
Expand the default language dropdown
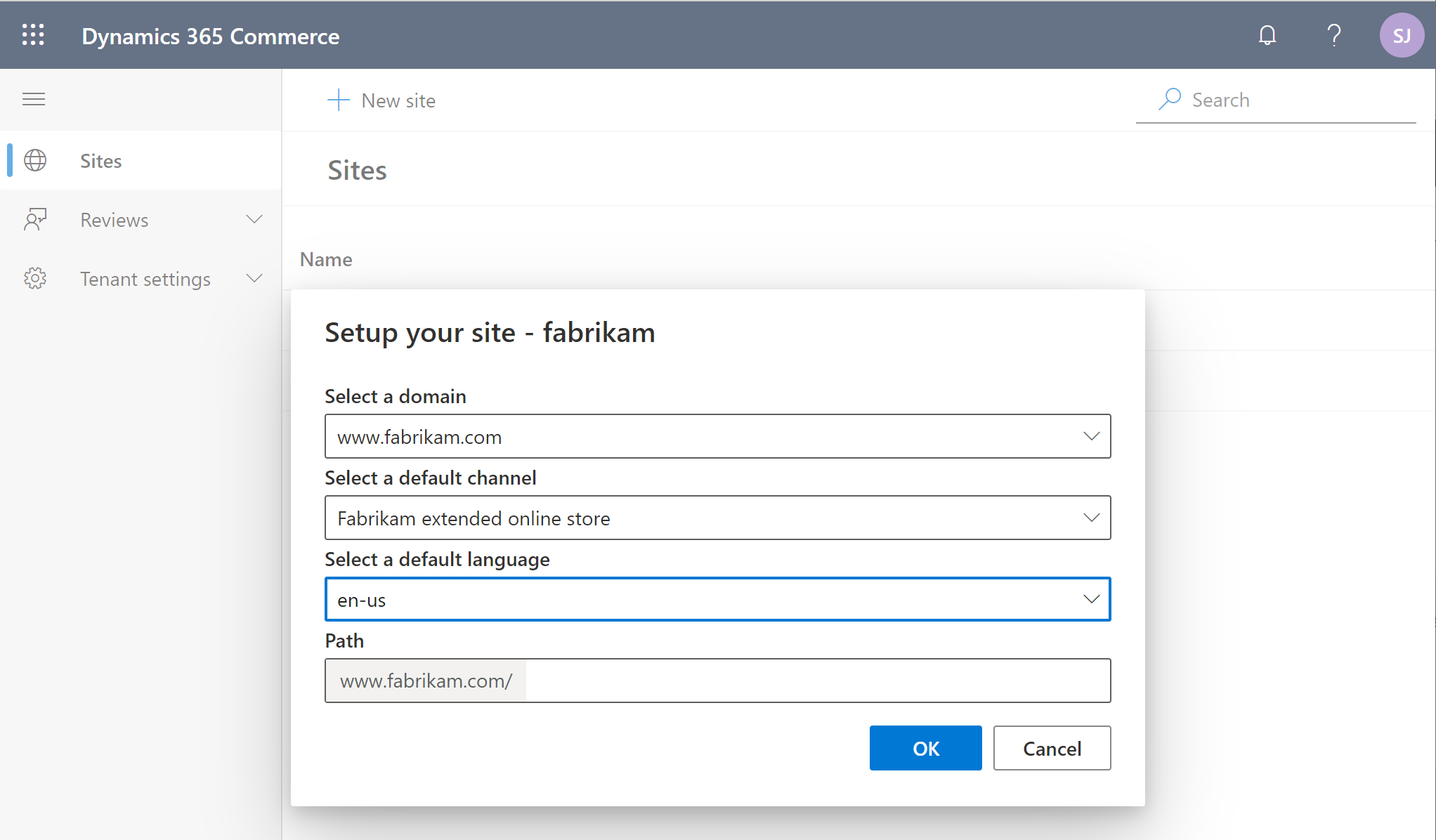point(1090,600)
